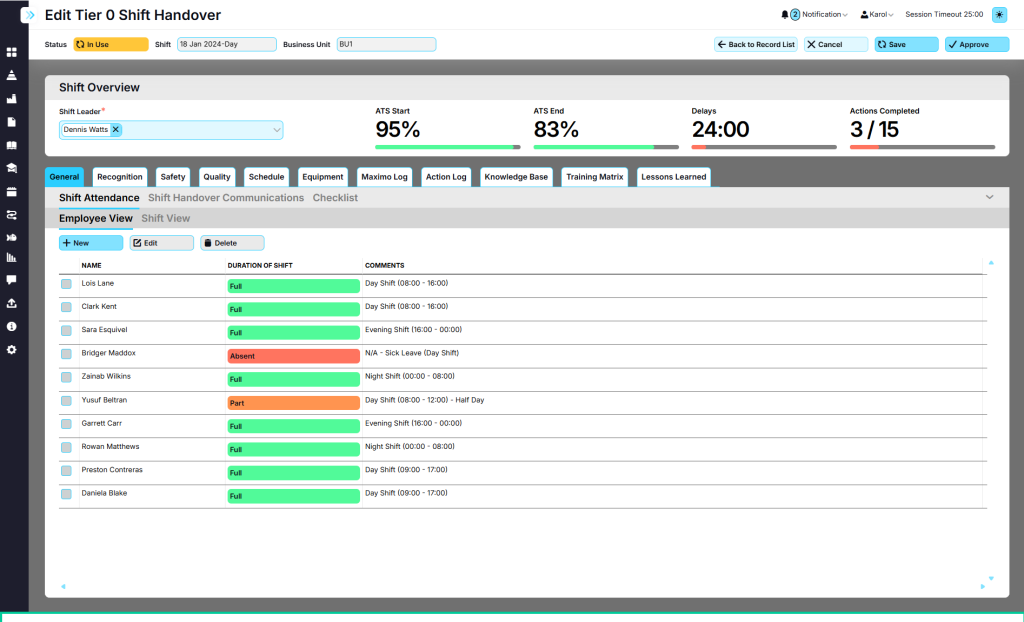Click the graduation cap training icon
This screenshot has width=1024, height=622.
[x=11, y=169]
